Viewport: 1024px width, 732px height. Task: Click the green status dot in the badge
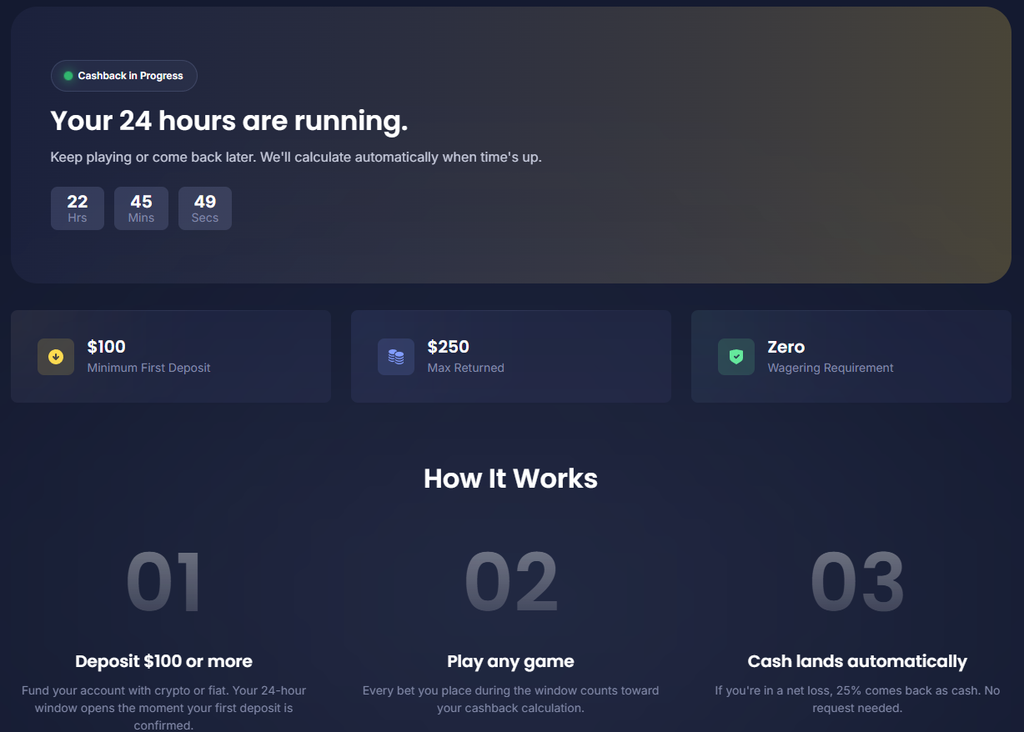pyautogui.click(x=68, y=76)
